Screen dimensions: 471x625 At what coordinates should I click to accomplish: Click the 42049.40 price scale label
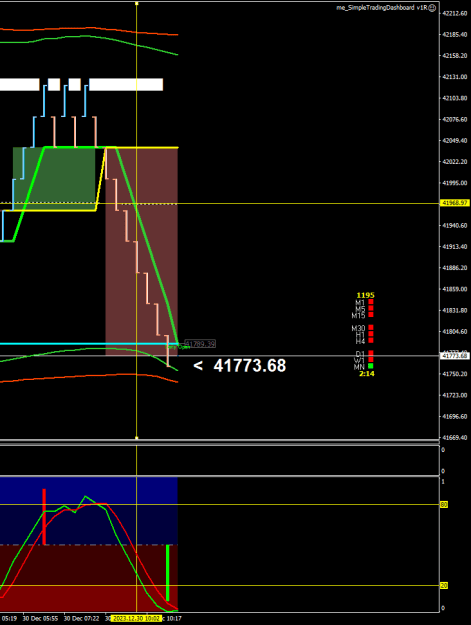pyautogui.click(x=455, y=141)
